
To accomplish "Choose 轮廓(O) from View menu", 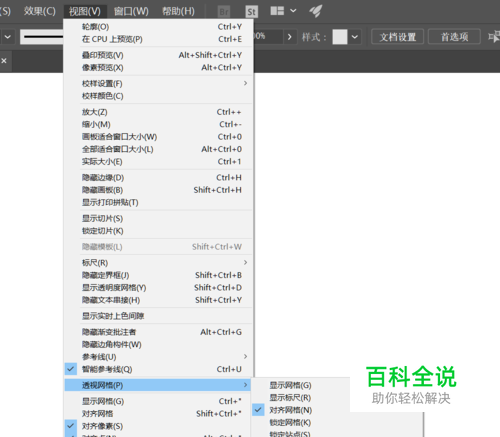I will (x=158, y=27).
